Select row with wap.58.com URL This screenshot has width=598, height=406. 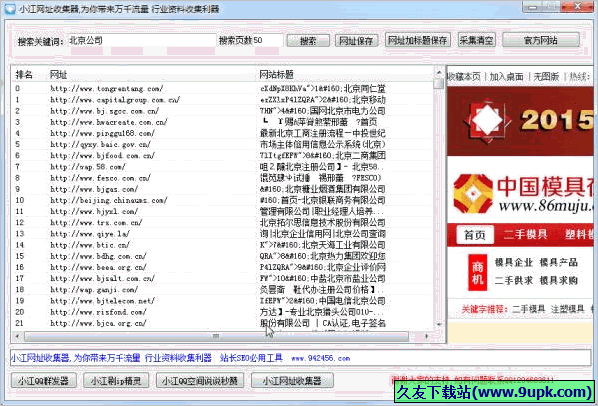pos(223,167)
